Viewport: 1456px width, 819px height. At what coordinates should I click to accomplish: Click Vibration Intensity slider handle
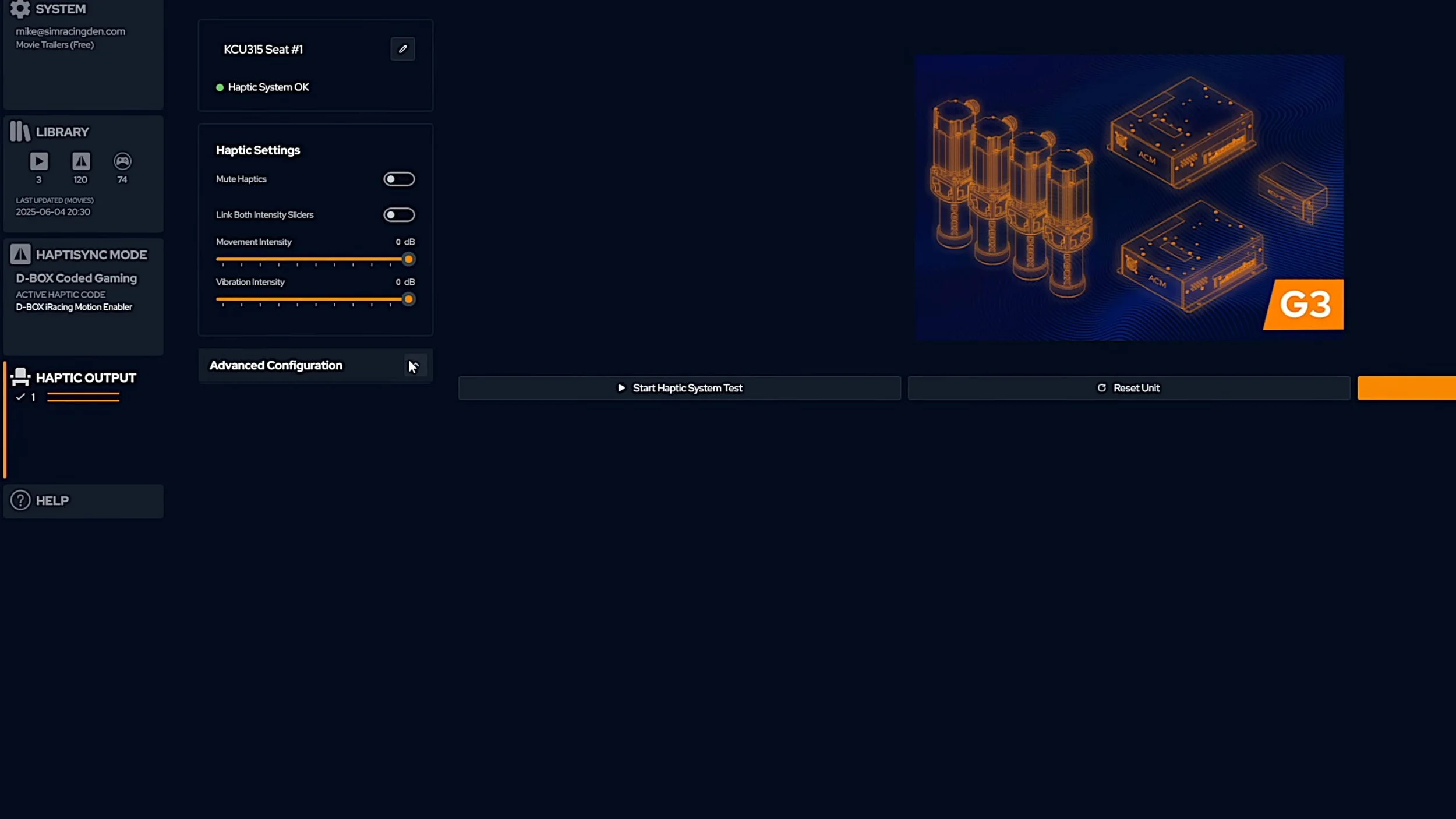coord(409,299)
